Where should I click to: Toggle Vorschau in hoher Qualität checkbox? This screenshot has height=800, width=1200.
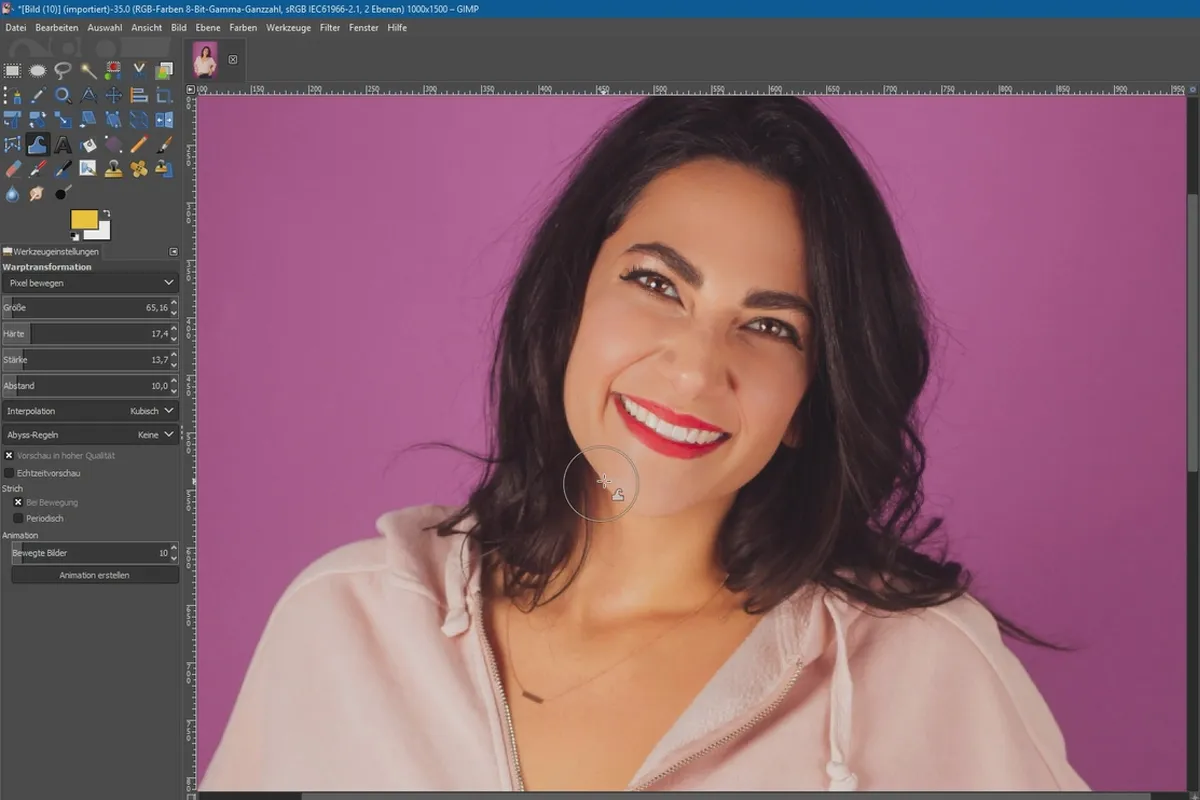pos(9,455)
